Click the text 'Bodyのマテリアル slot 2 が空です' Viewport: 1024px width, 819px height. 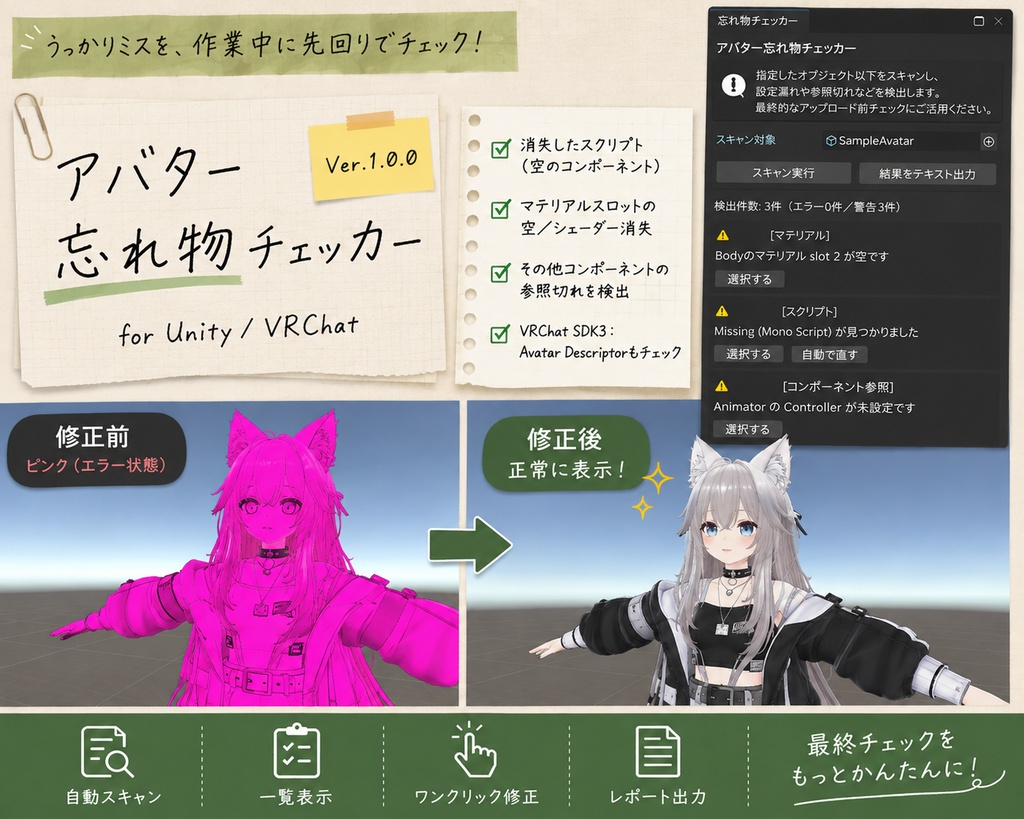click(802, 256)
